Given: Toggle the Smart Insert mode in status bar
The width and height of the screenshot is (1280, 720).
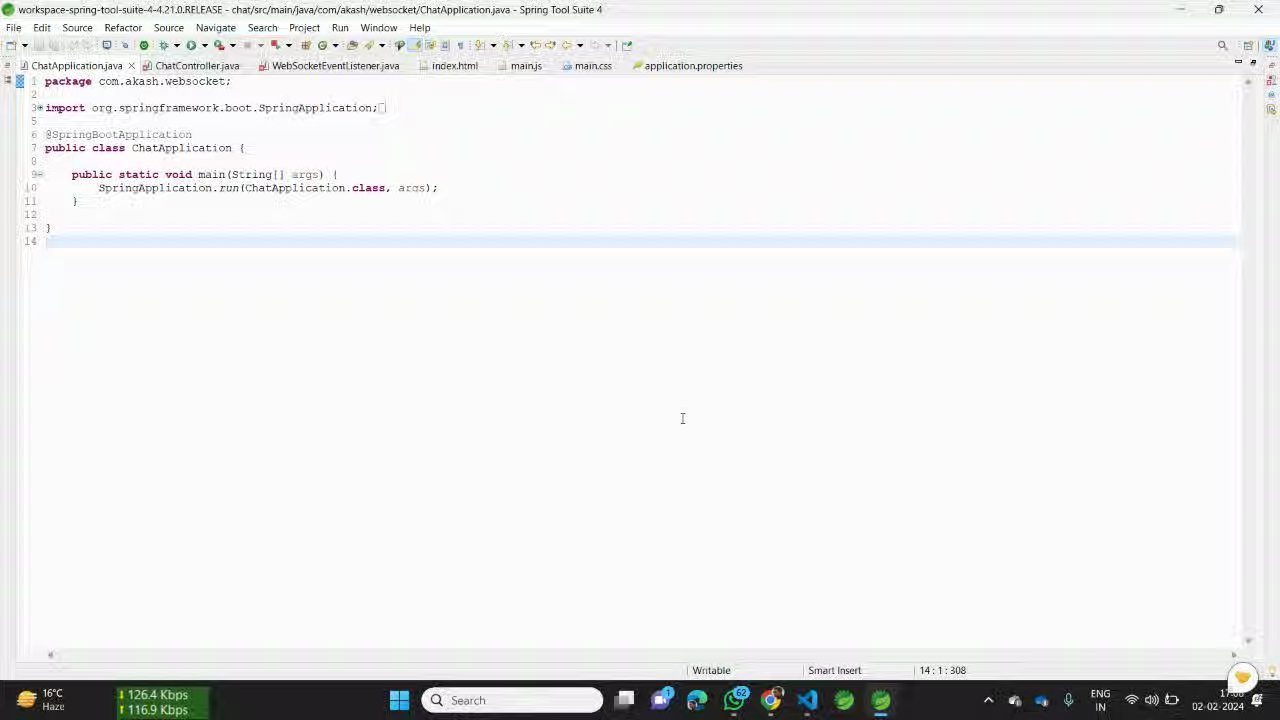Looking at the screenshot, I should [834, 670].
